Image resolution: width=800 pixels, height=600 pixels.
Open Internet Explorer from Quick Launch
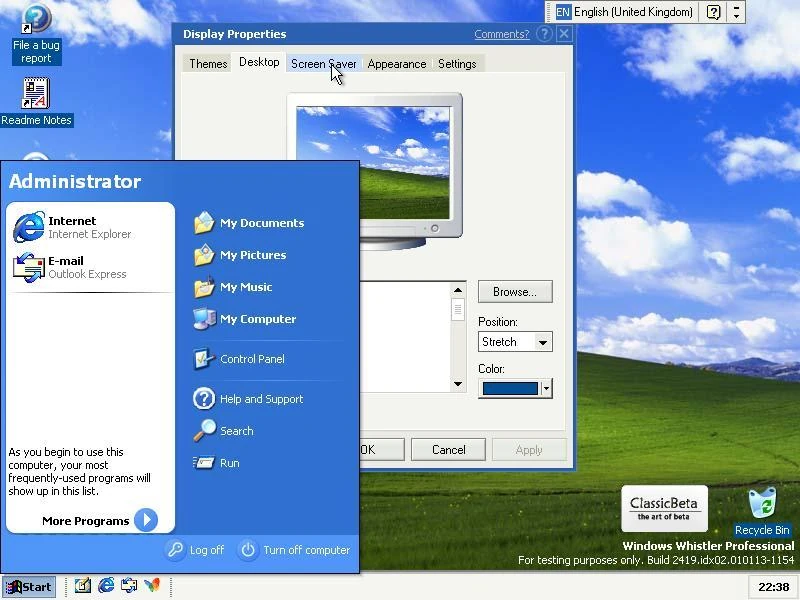click(x=105, y=587)
